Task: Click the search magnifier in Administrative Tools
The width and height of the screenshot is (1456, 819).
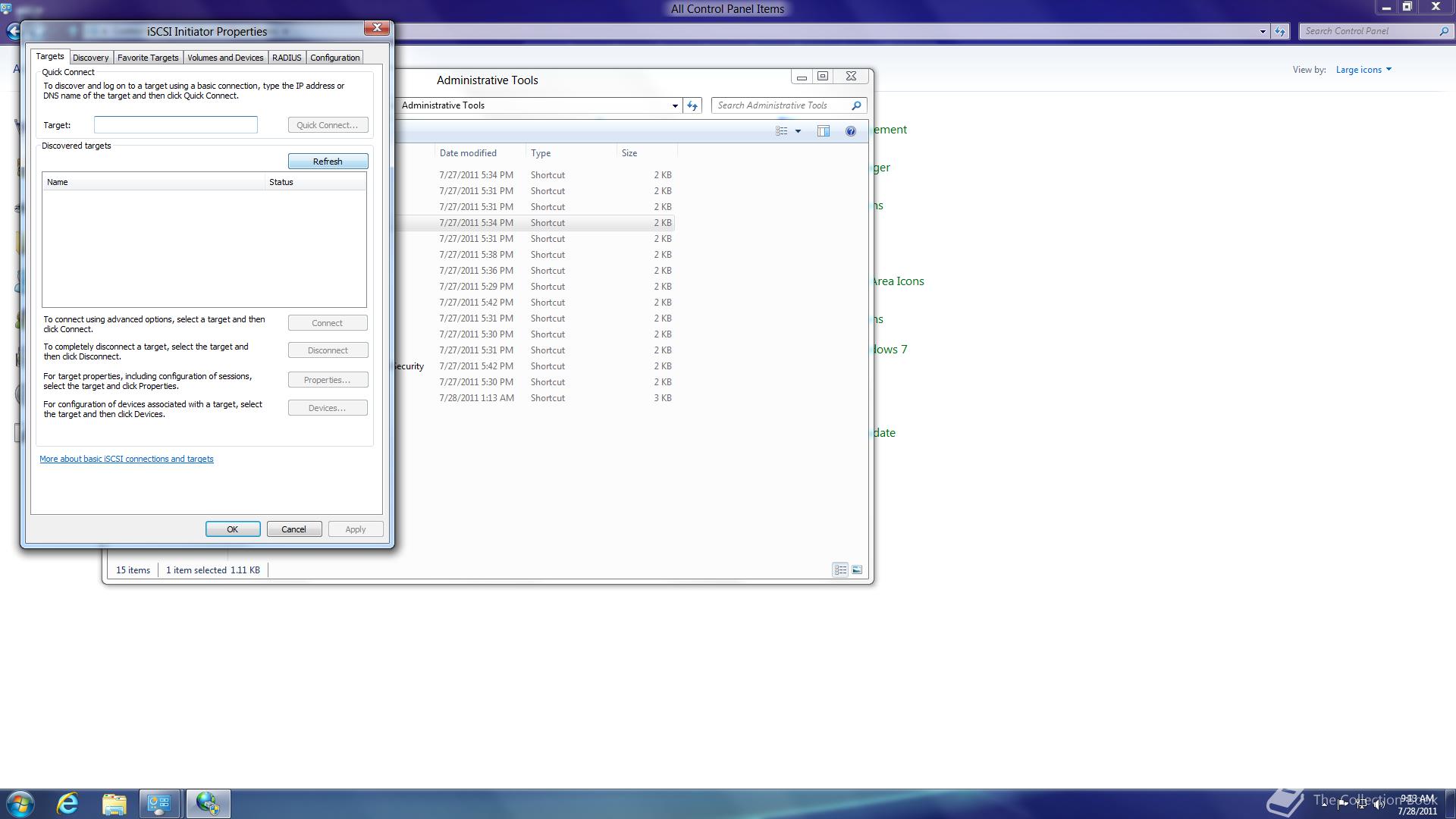Action: pos(856,105)
